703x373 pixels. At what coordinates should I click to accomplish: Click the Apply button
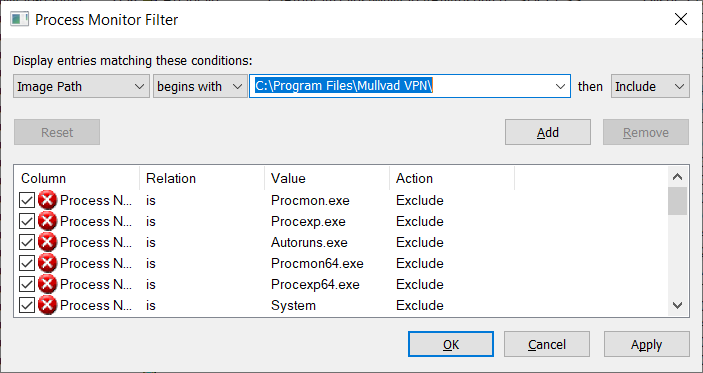coord(647,345)
